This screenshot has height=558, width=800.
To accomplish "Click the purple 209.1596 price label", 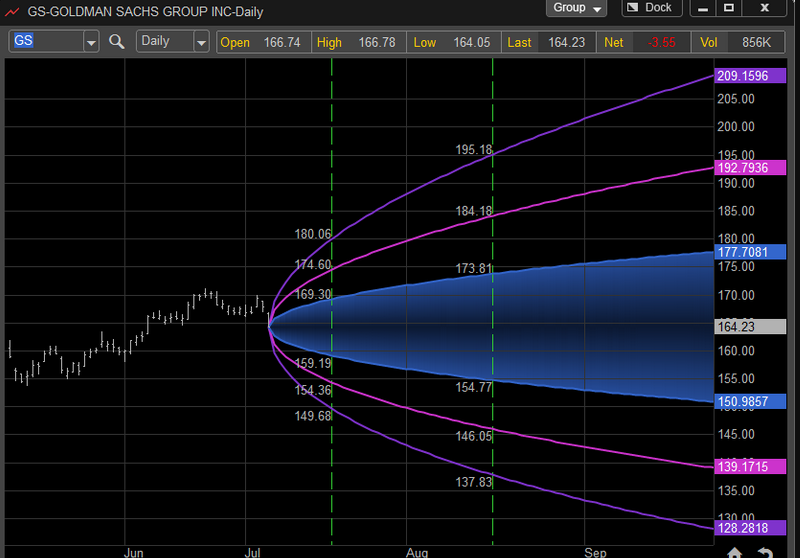I will [750, 76].
